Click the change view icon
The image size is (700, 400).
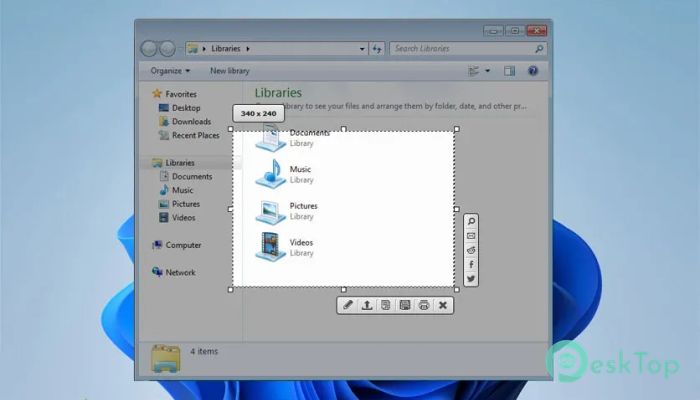[473, 71]
